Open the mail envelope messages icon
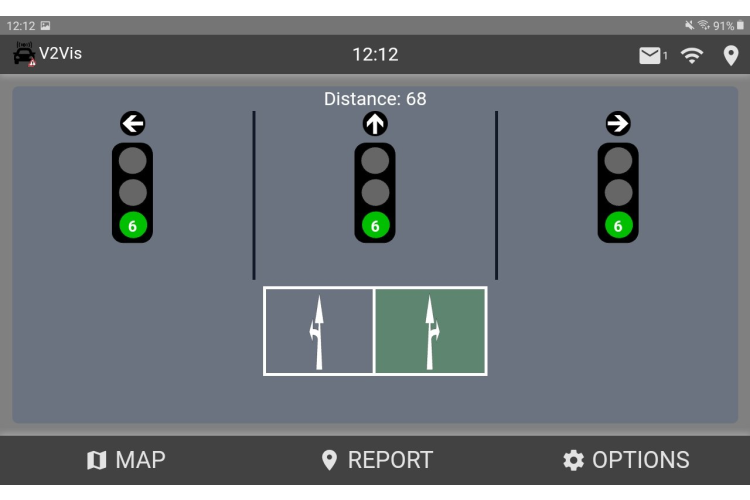 (x=650, y=56)
